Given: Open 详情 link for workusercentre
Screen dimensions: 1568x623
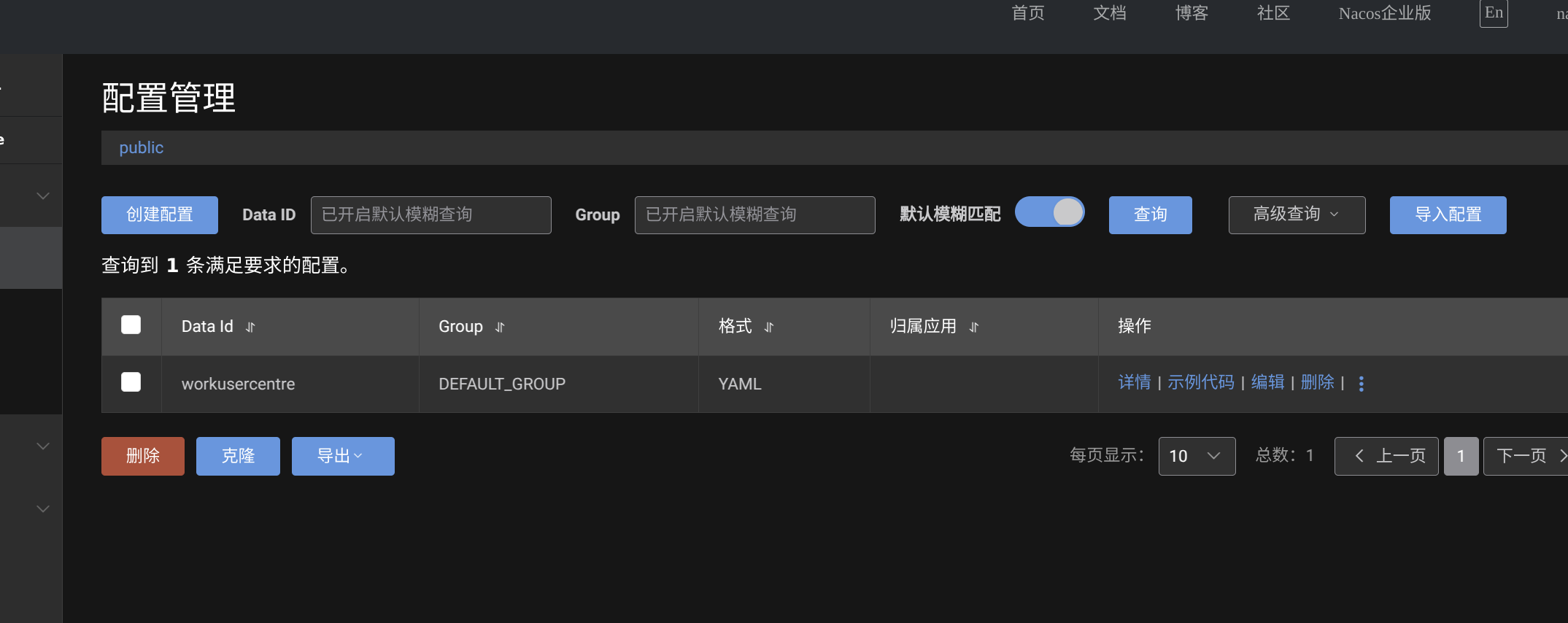Looking at the screenshot, I should [x=1134, y=382].
